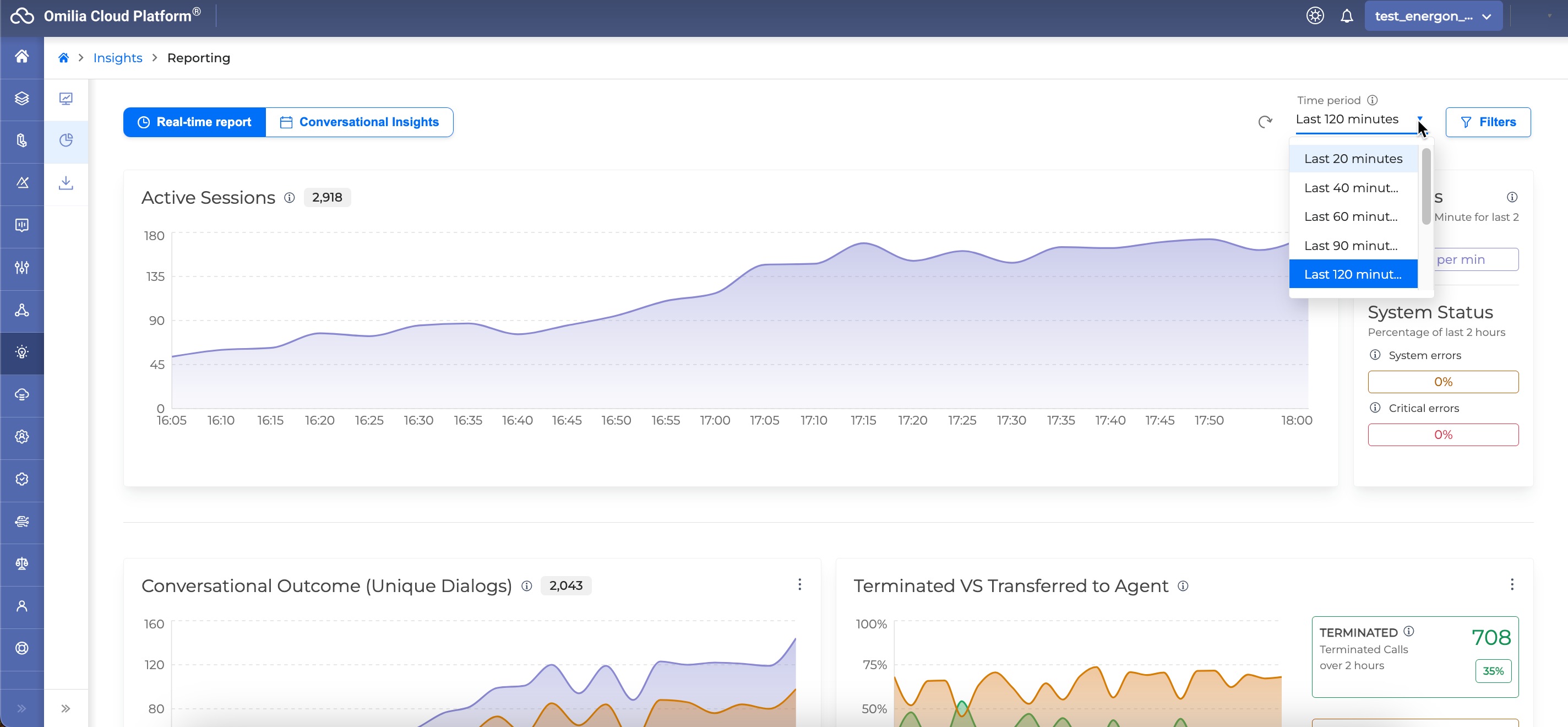1568x727 pixels.
Task: Go to Insights breadcrumb link
Action: point(117,58)
